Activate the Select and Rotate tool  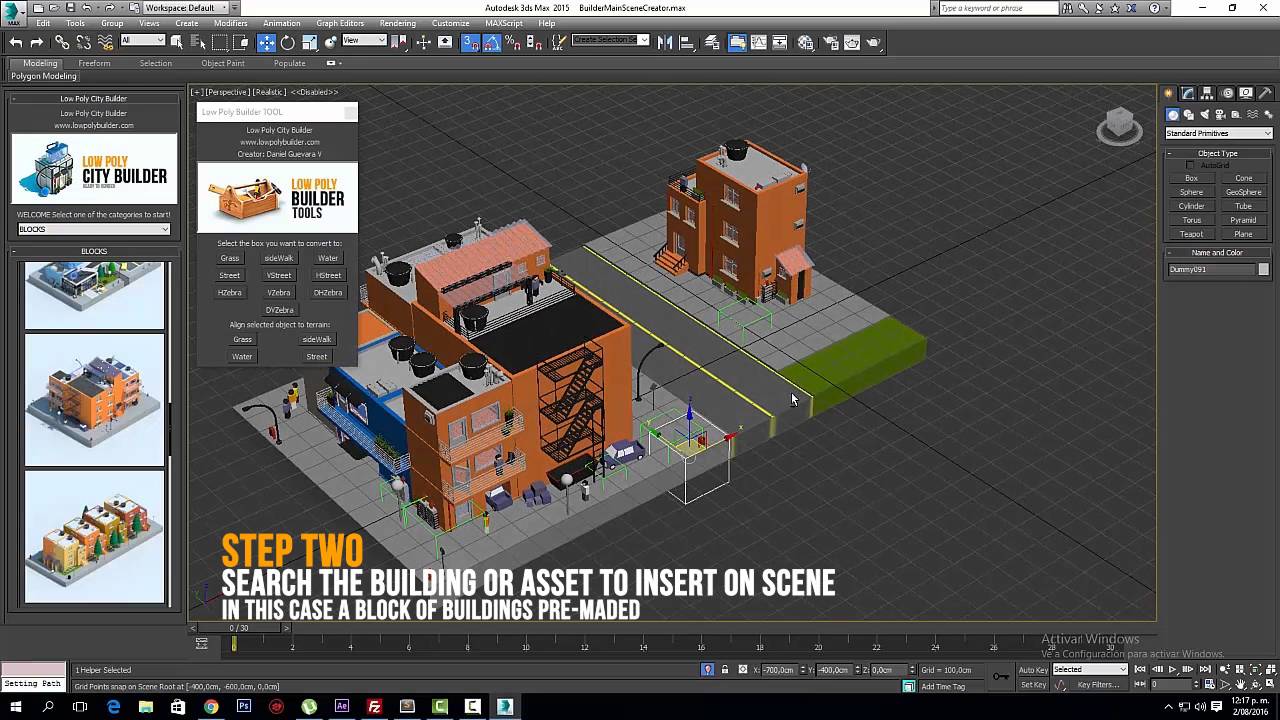click(x=288, y=43)
